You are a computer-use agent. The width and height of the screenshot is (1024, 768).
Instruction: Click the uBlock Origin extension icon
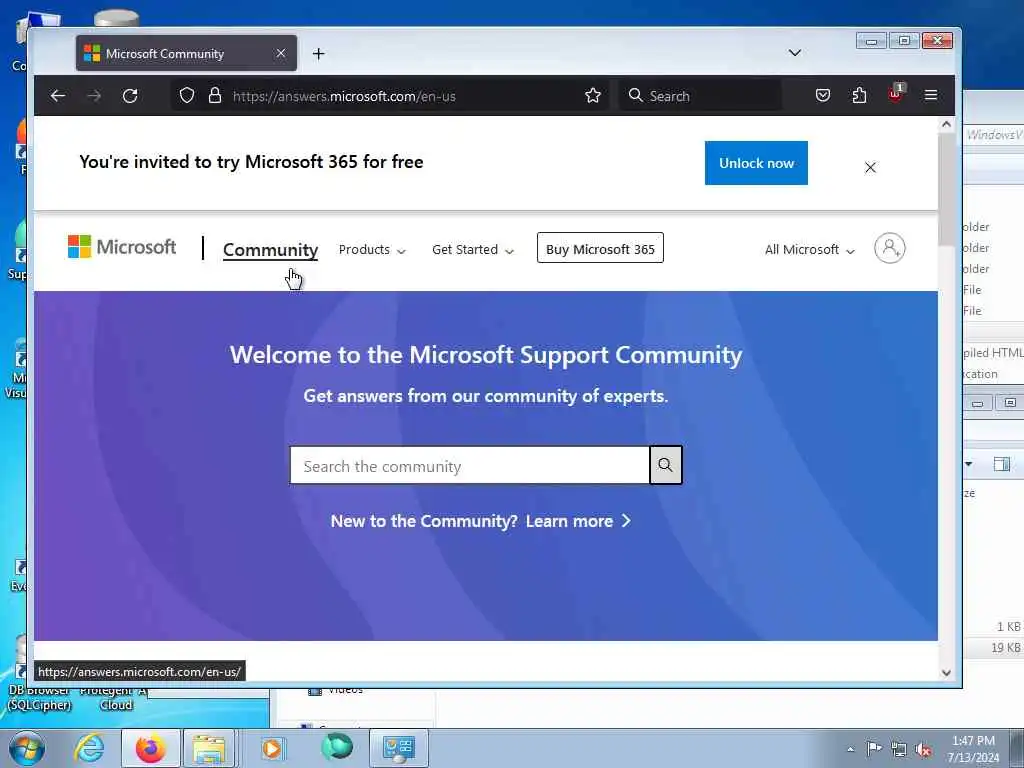point(895,95)
